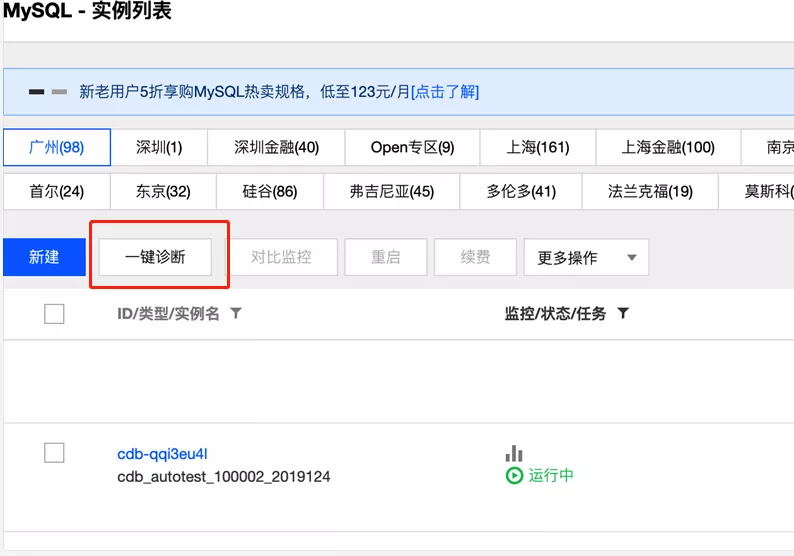
Task: Open the 硅谷(86) region tab
Action: [x=270, y=191]
